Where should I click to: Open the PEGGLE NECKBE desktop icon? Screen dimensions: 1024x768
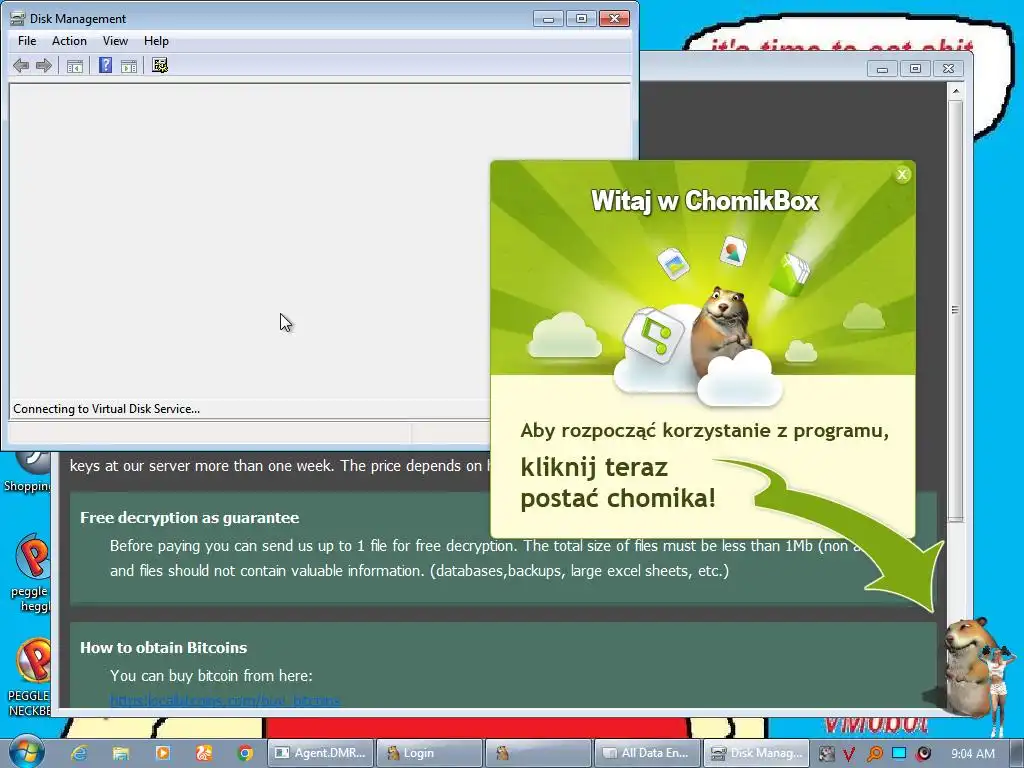(27, 677)
